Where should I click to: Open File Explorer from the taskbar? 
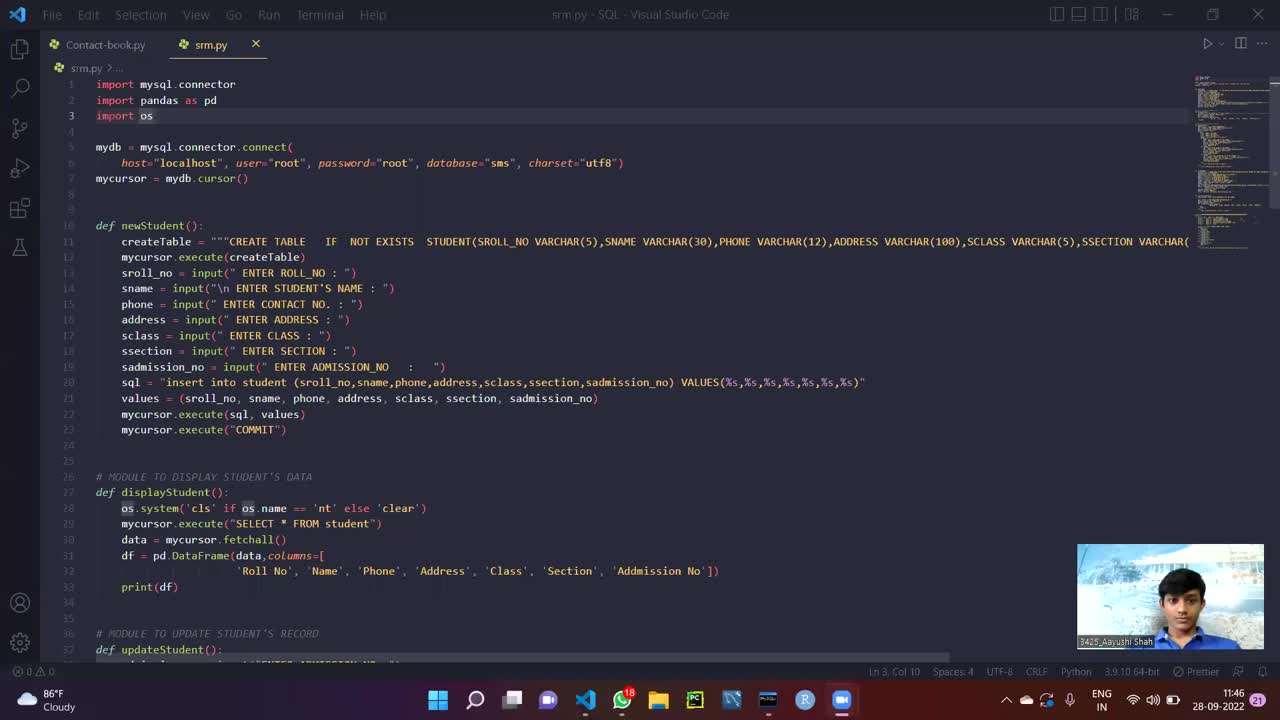[658, 700]
